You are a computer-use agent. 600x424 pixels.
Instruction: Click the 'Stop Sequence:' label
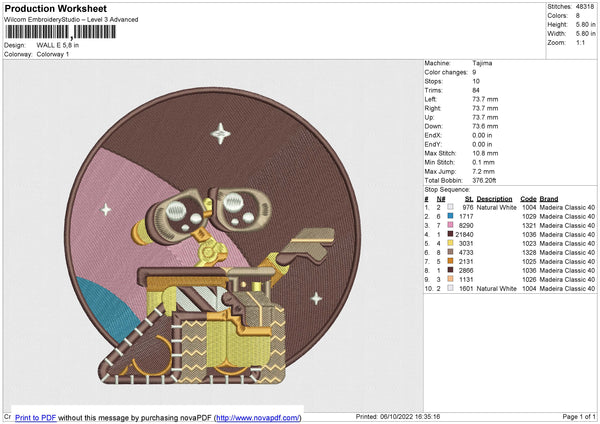(x=447, y=190)
